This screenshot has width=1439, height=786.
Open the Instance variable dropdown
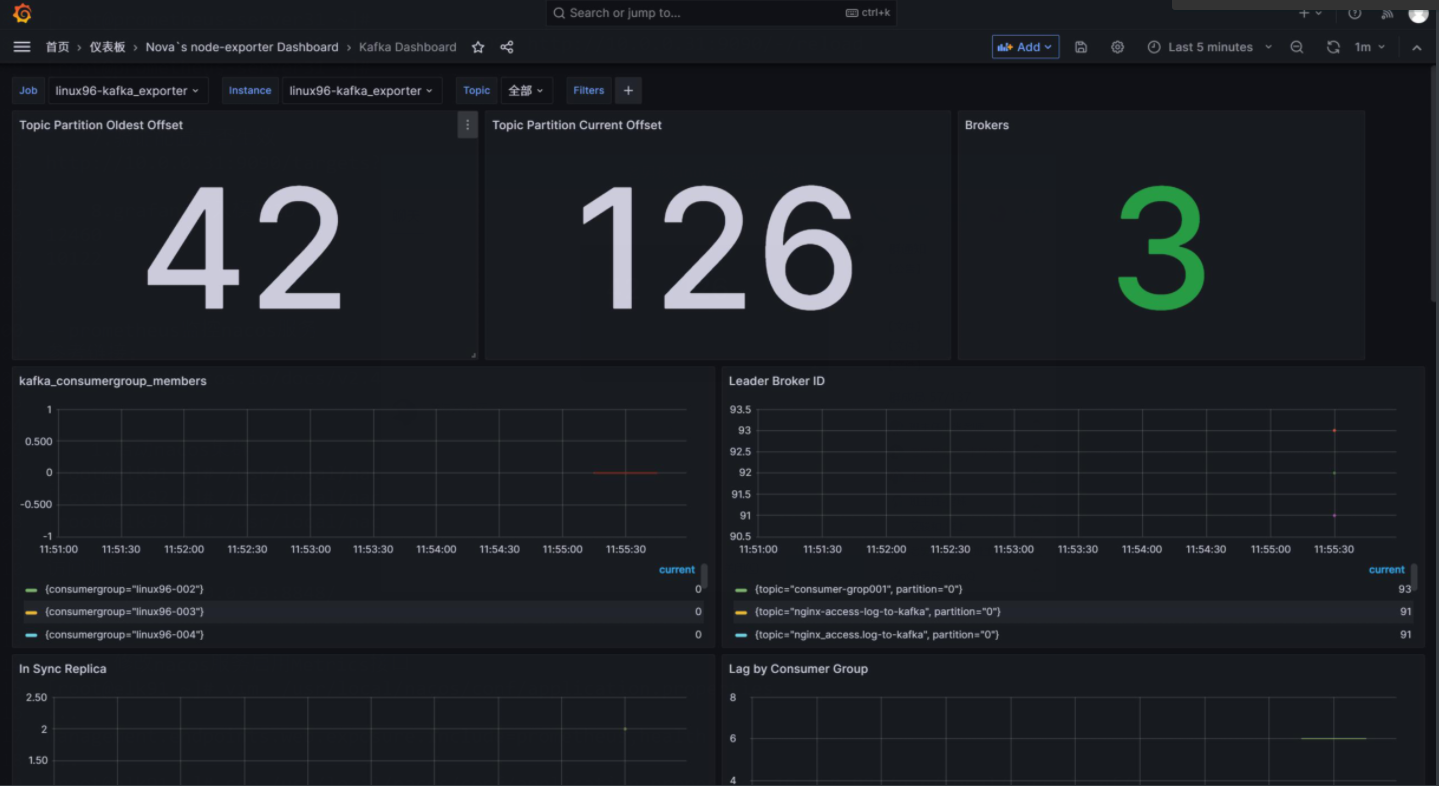pos(362,90)
